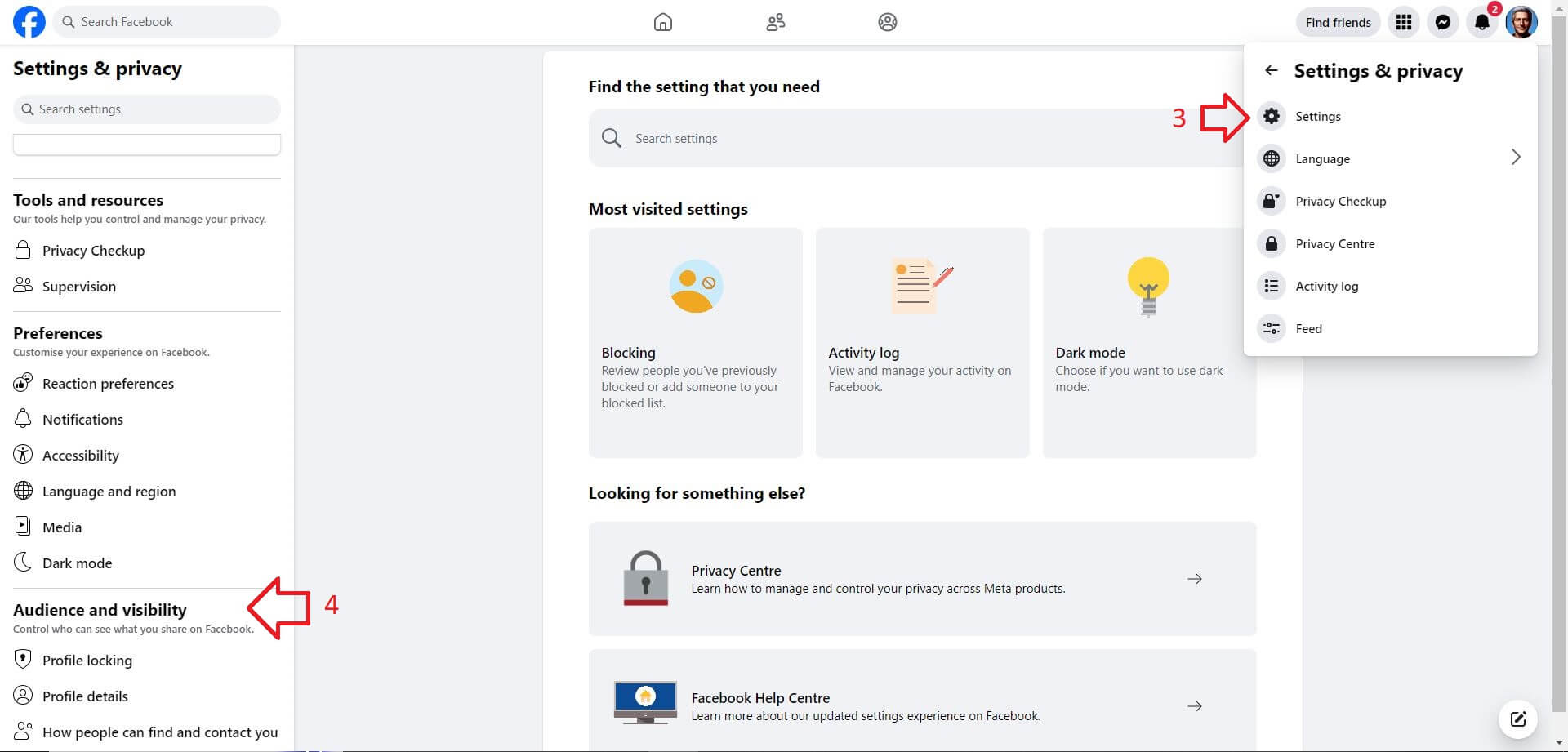Open Dark mode in the sidebar
The width and height of the screenshot is (1568, 752).
point(77,563)
